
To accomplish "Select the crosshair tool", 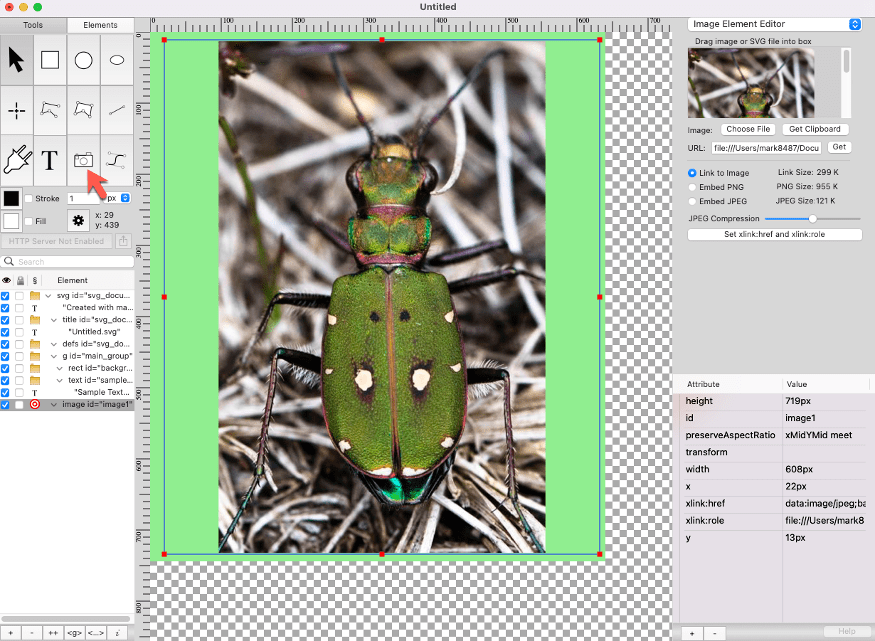I will [x=17, y=110].
